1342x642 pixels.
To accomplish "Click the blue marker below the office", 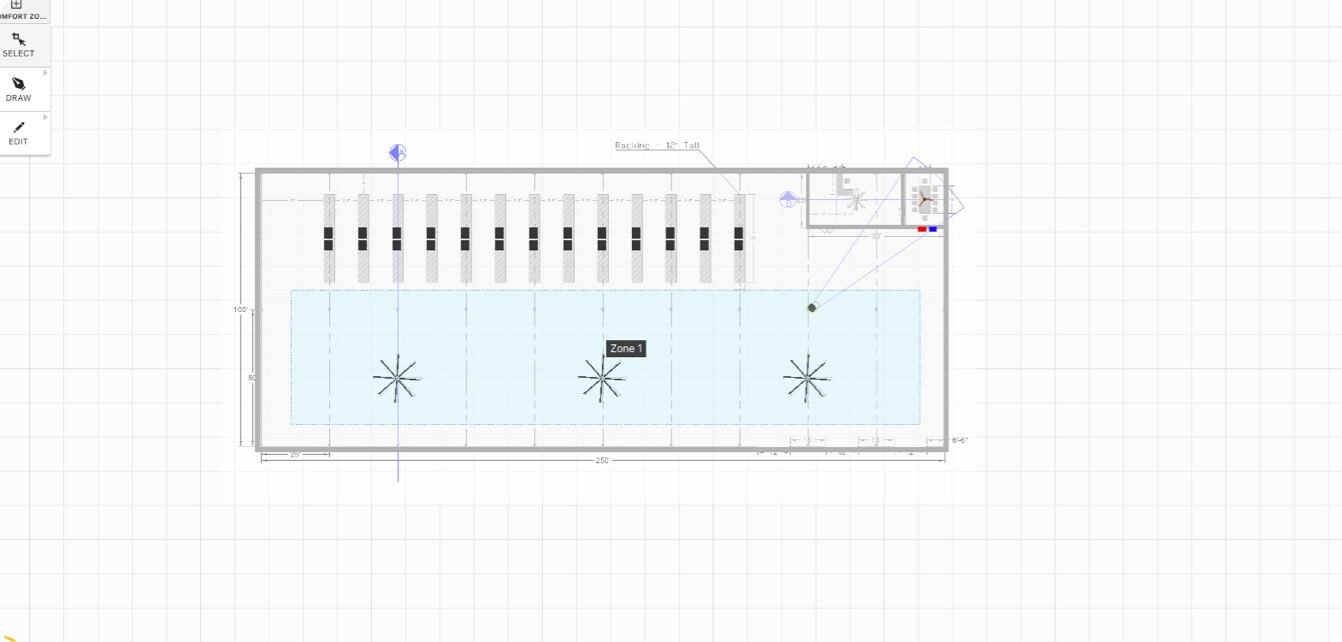I will (x=933, y=230).
